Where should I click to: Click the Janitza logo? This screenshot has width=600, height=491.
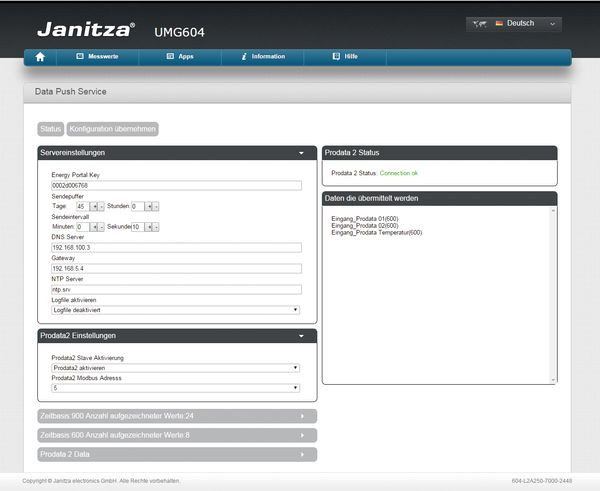(x=82, y=29)
